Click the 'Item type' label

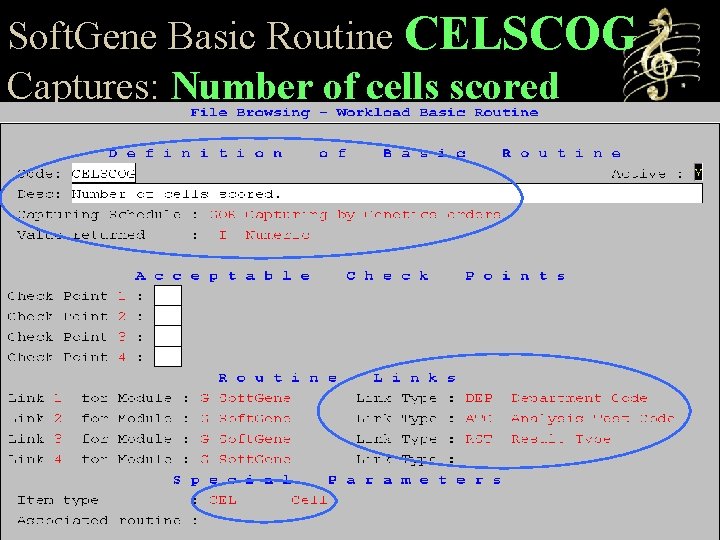click(x=57, y=500)
